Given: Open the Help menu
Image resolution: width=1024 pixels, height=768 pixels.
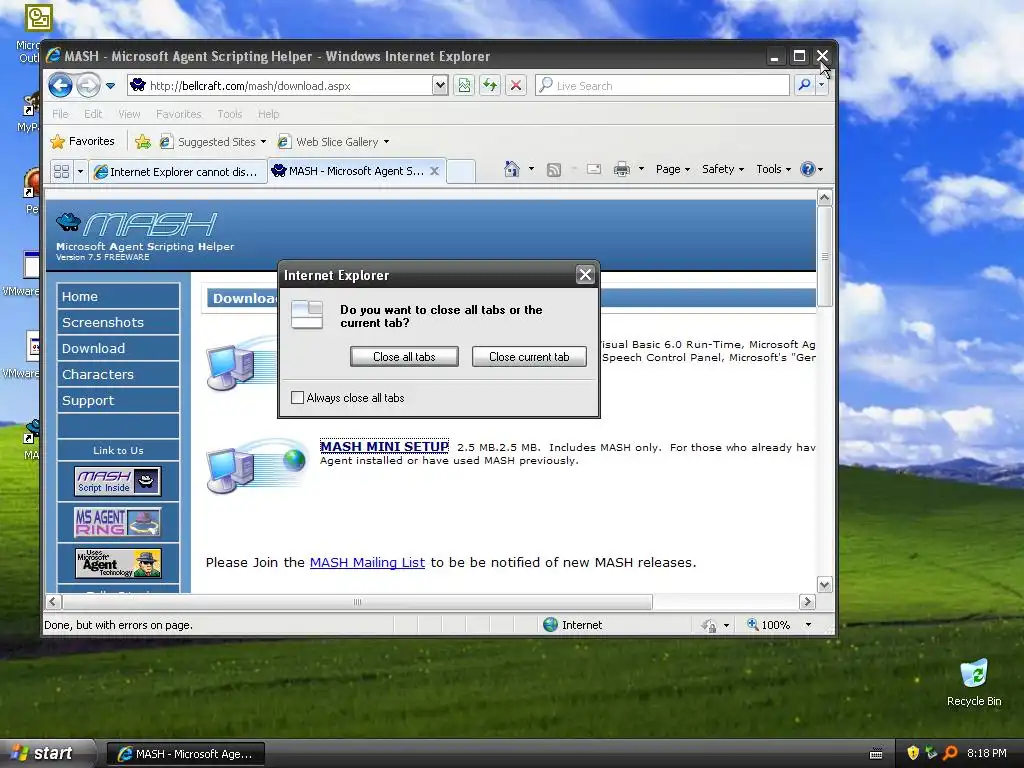Looking at the screenshot, I should click(268, 114).
